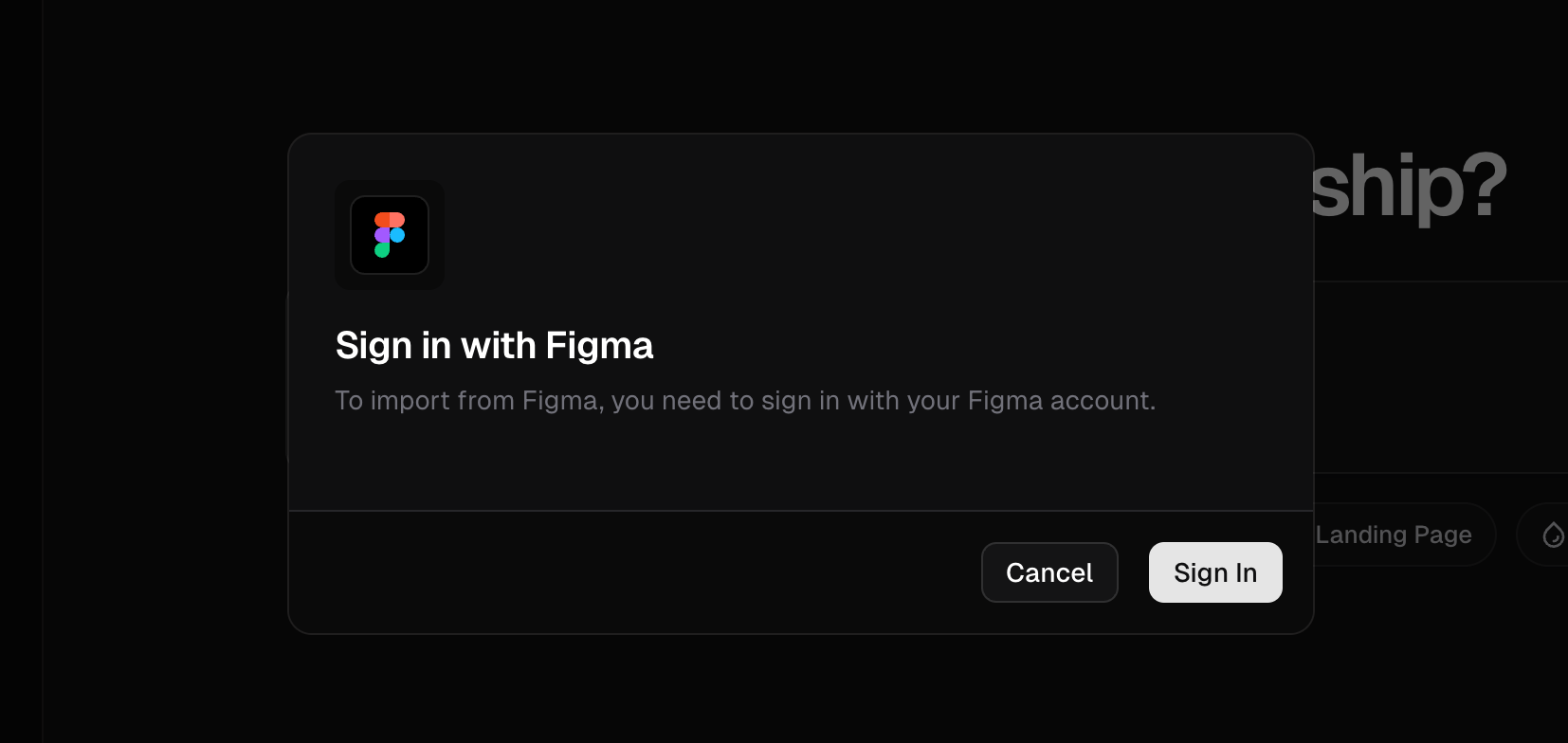The image size is (1568, 743).
Task: Click the Figma logo icon in dialog
Action: tap(390, 235)
